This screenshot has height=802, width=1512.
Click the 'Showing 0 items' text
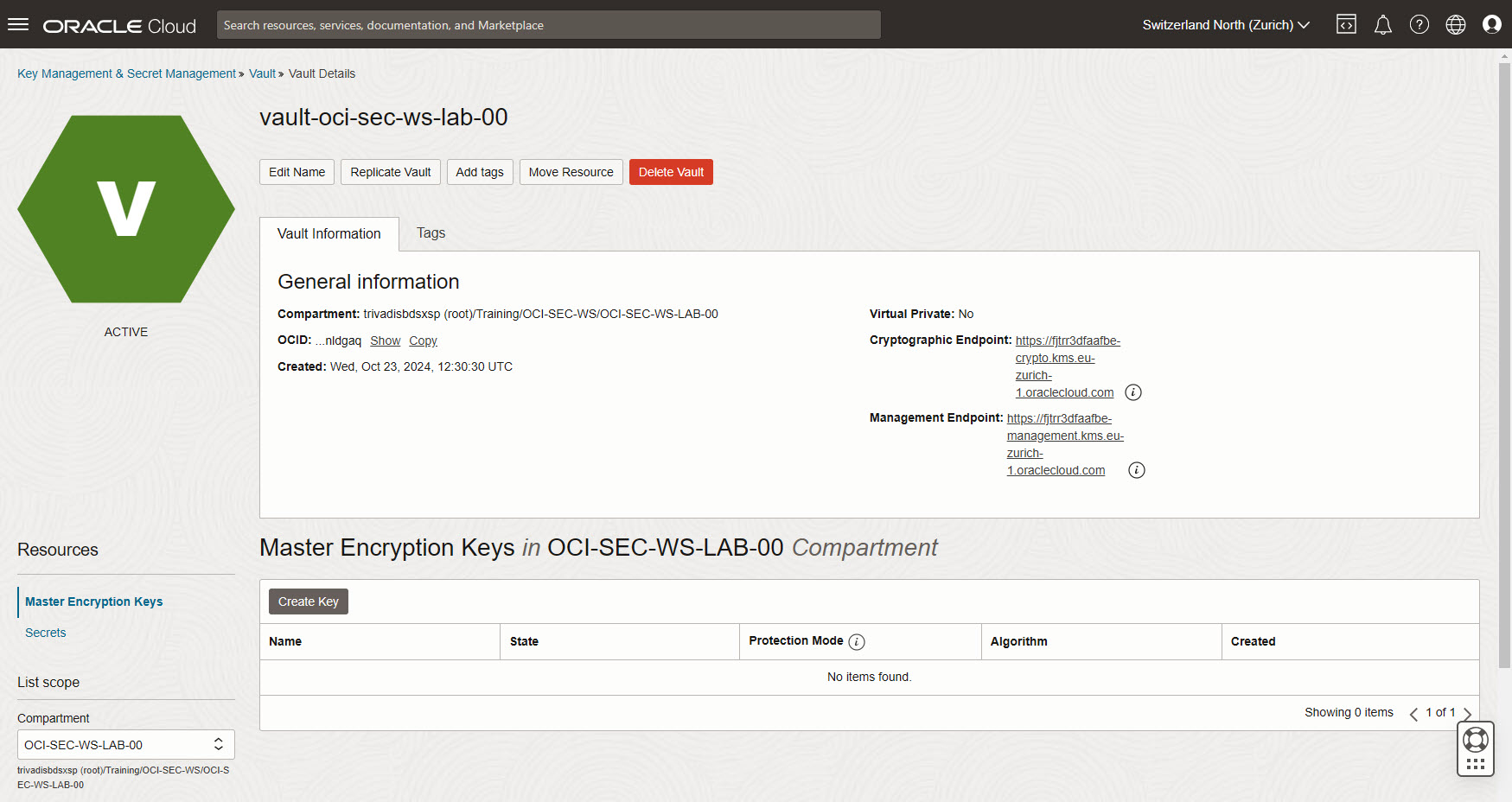pos(1349,712)
